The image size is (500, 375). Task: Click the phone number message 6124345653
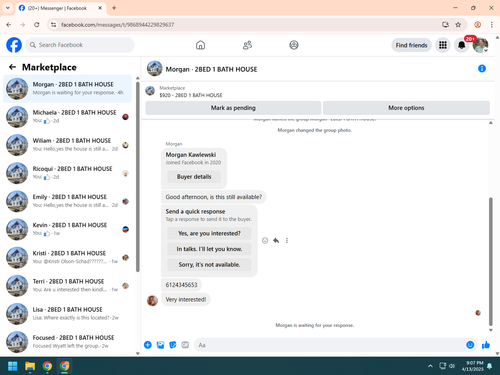[x=181, y=285]
